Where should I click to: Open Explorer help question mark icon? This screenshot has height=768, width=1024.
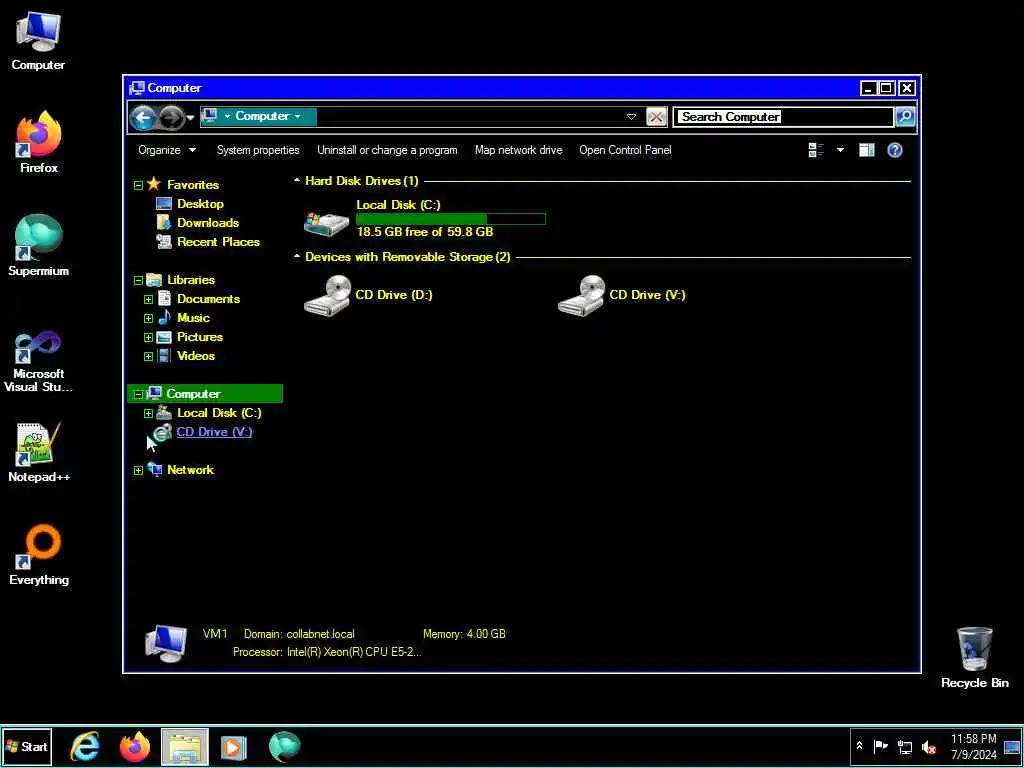tap(895, 150)
